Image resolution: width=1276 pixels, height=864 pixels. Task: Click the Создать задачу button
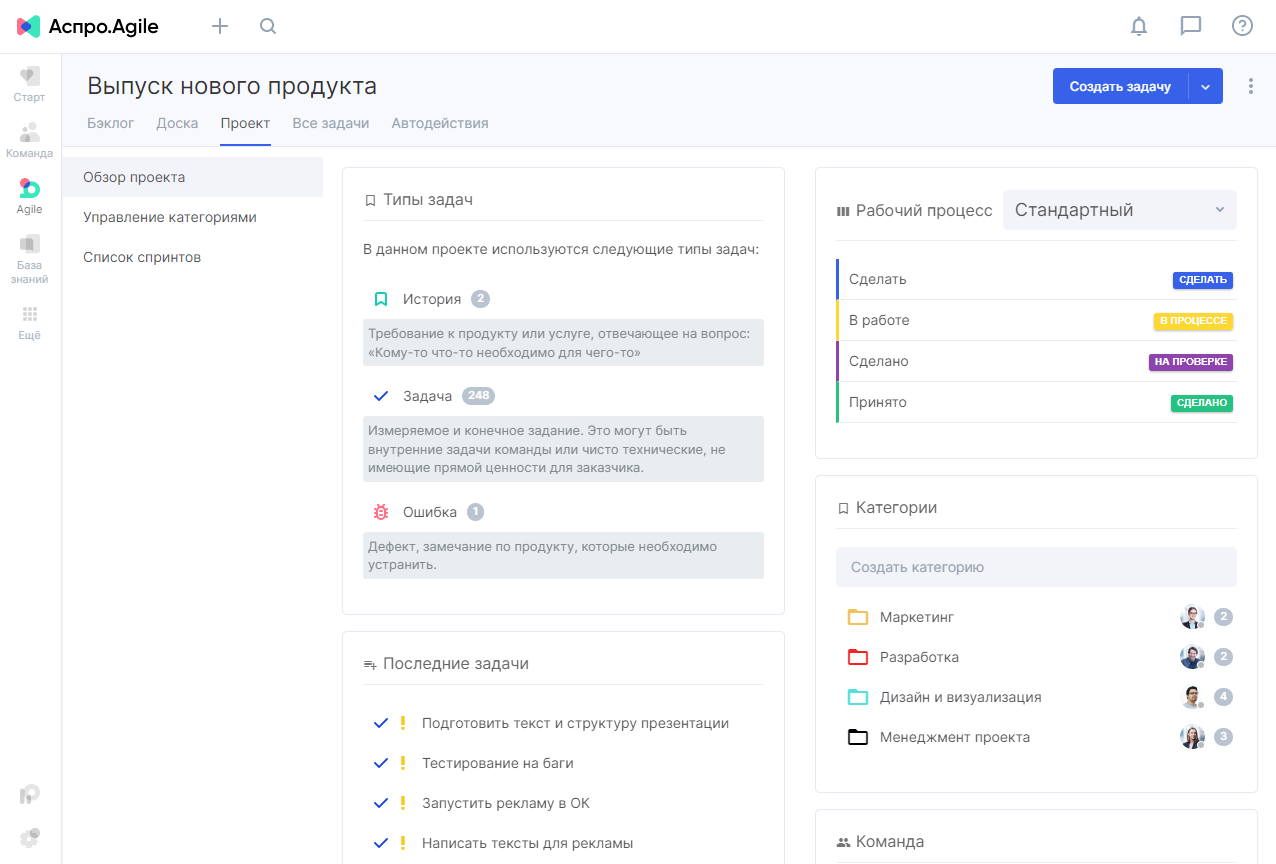1120,87
